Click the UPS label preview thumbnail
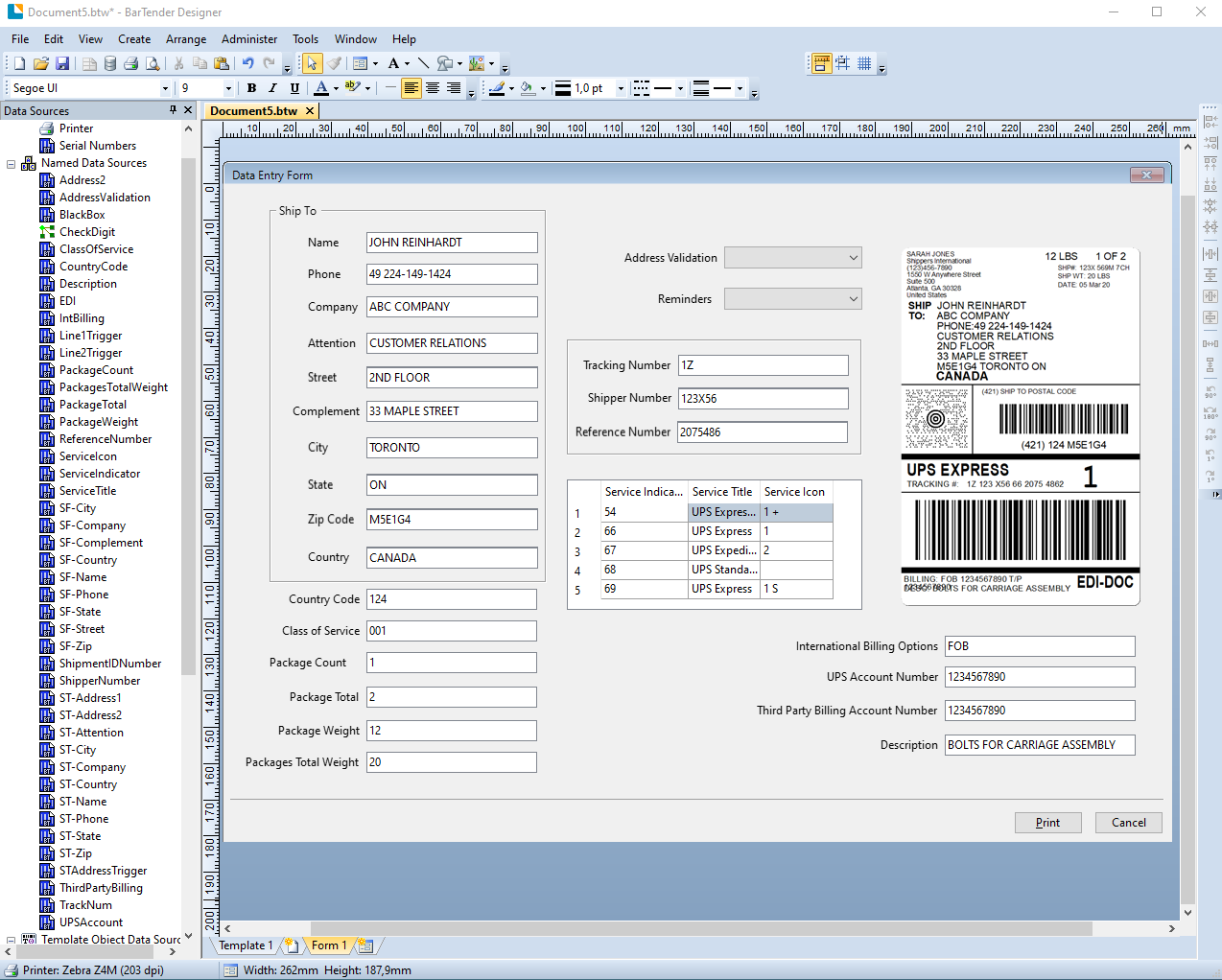Screen dimensions: 1222x980 (1021, 426)
